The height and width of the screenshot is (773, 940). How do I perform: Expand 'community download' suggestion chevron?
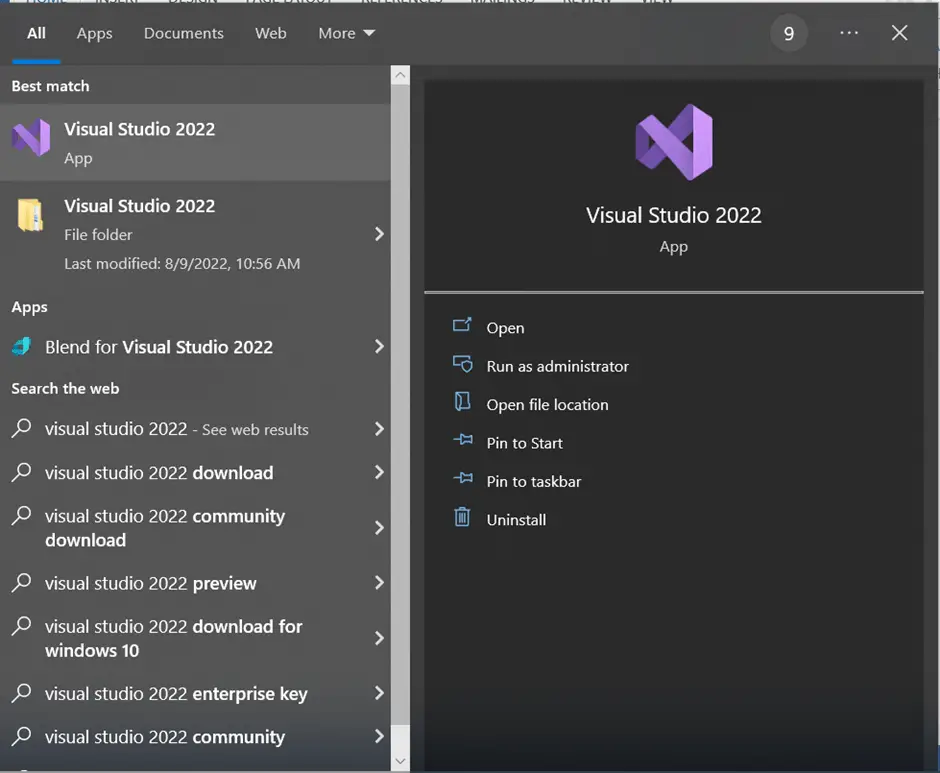379,528
